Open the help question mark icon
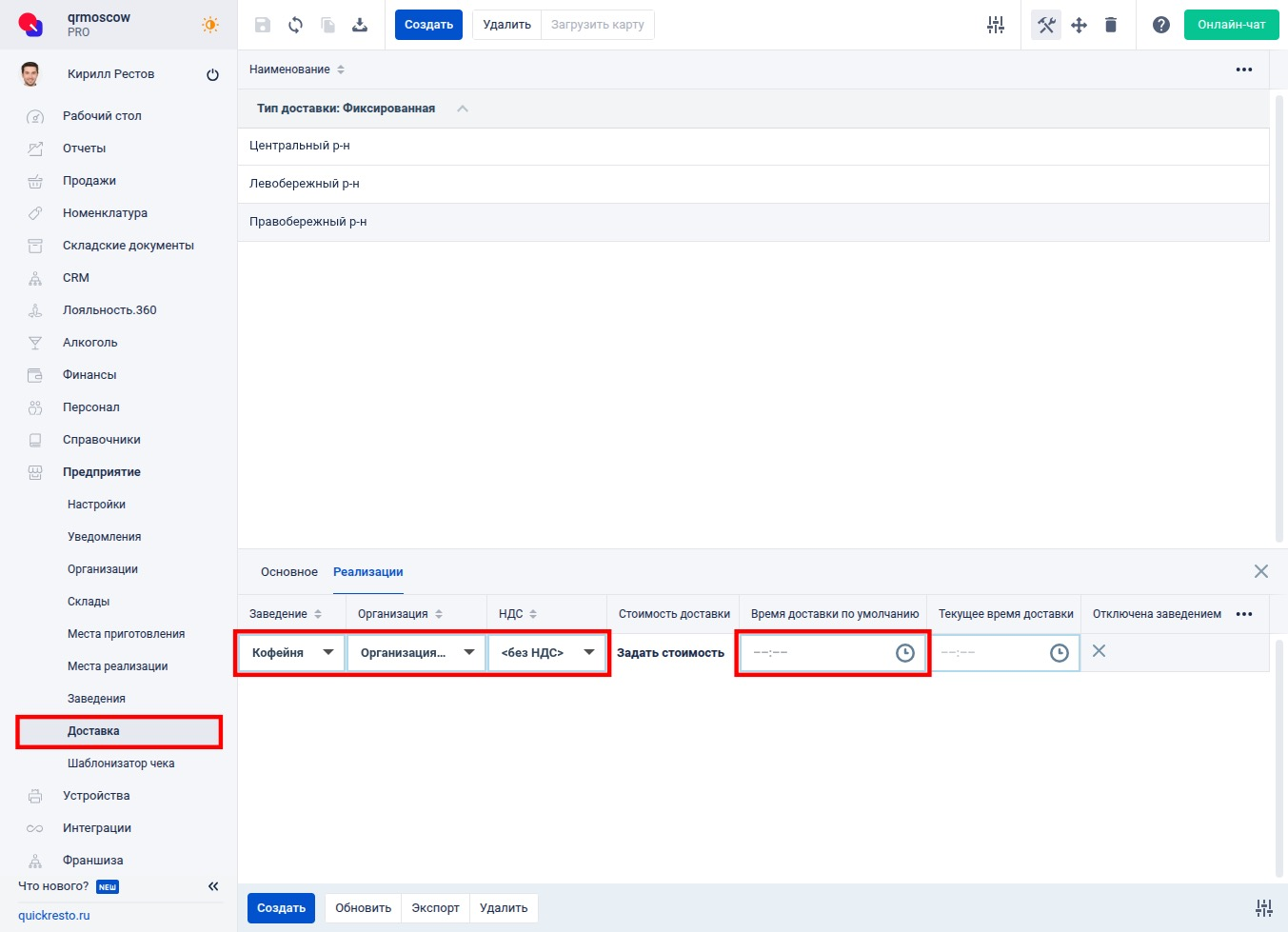Image resolution: width=1288 pixels, height=932 pixels. click(1160, 25)
